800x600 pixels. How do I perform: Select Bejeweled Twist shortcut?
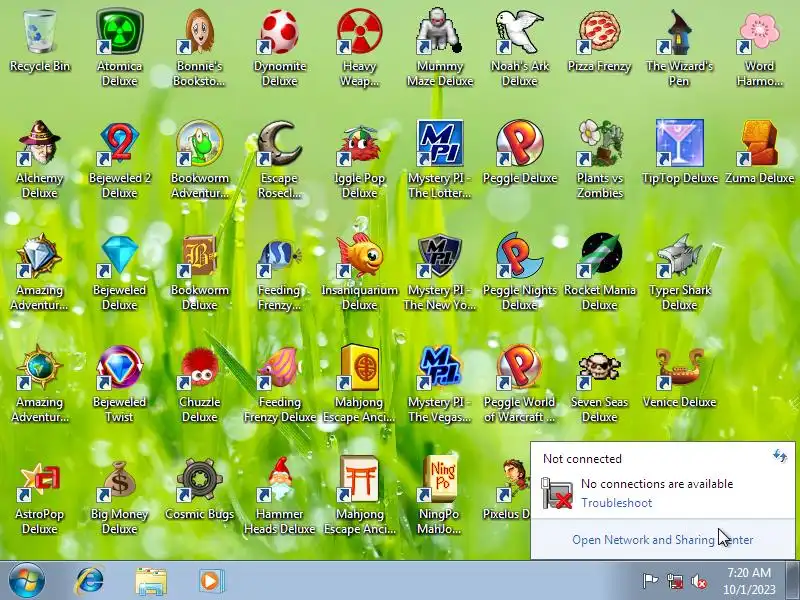[x=119, y=367]
